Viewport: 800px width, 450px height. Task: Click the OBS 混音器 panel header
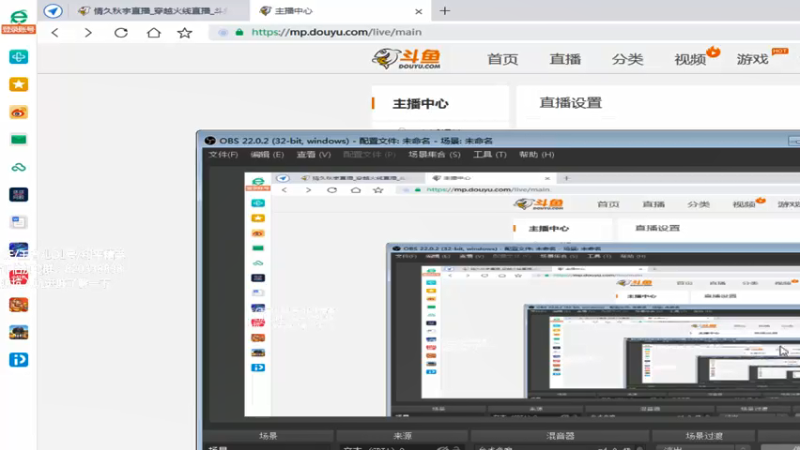(560, 436)
